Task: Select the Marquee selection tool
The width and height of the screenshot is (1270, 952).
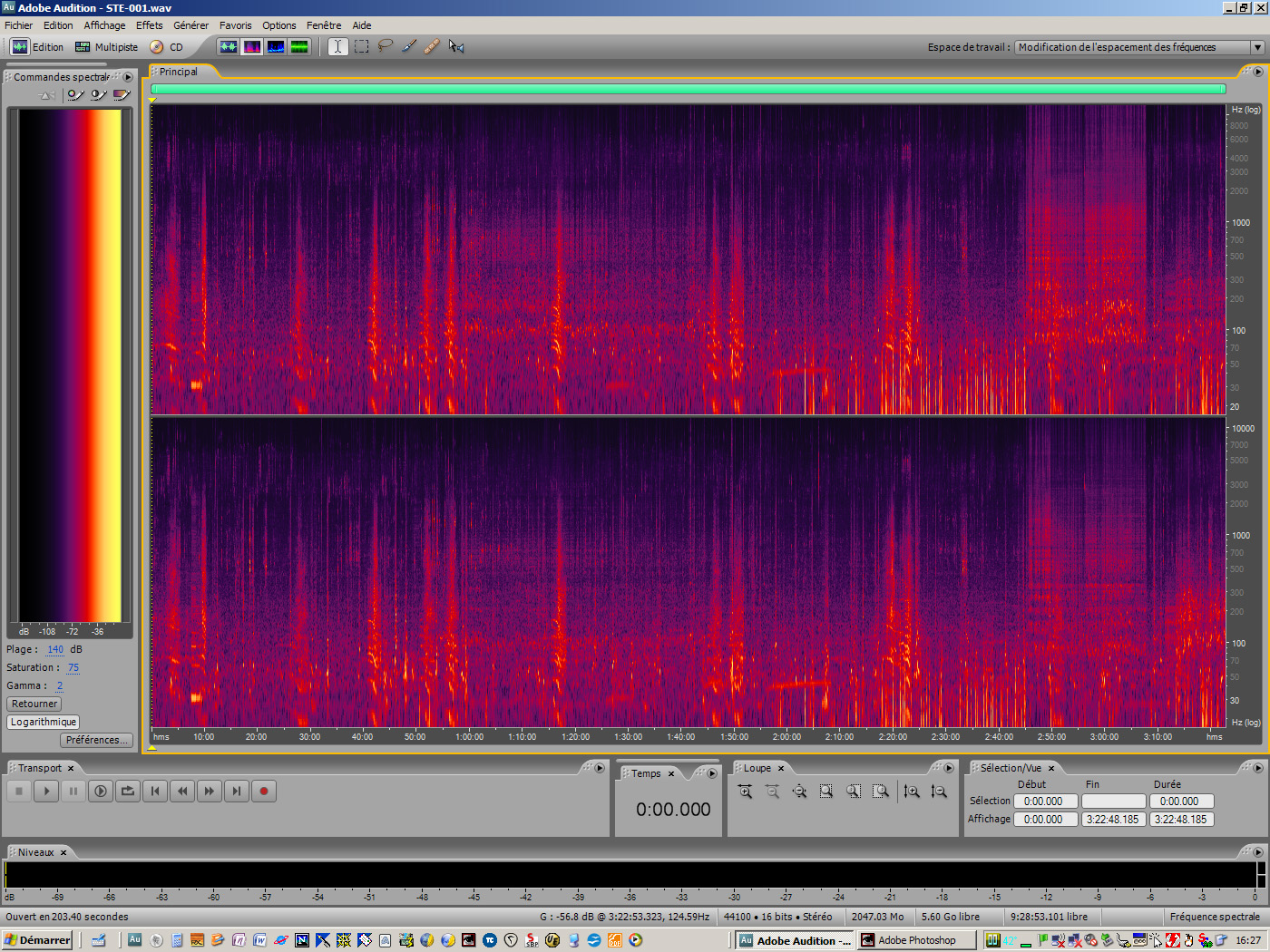Action: (x=361, y=46)
